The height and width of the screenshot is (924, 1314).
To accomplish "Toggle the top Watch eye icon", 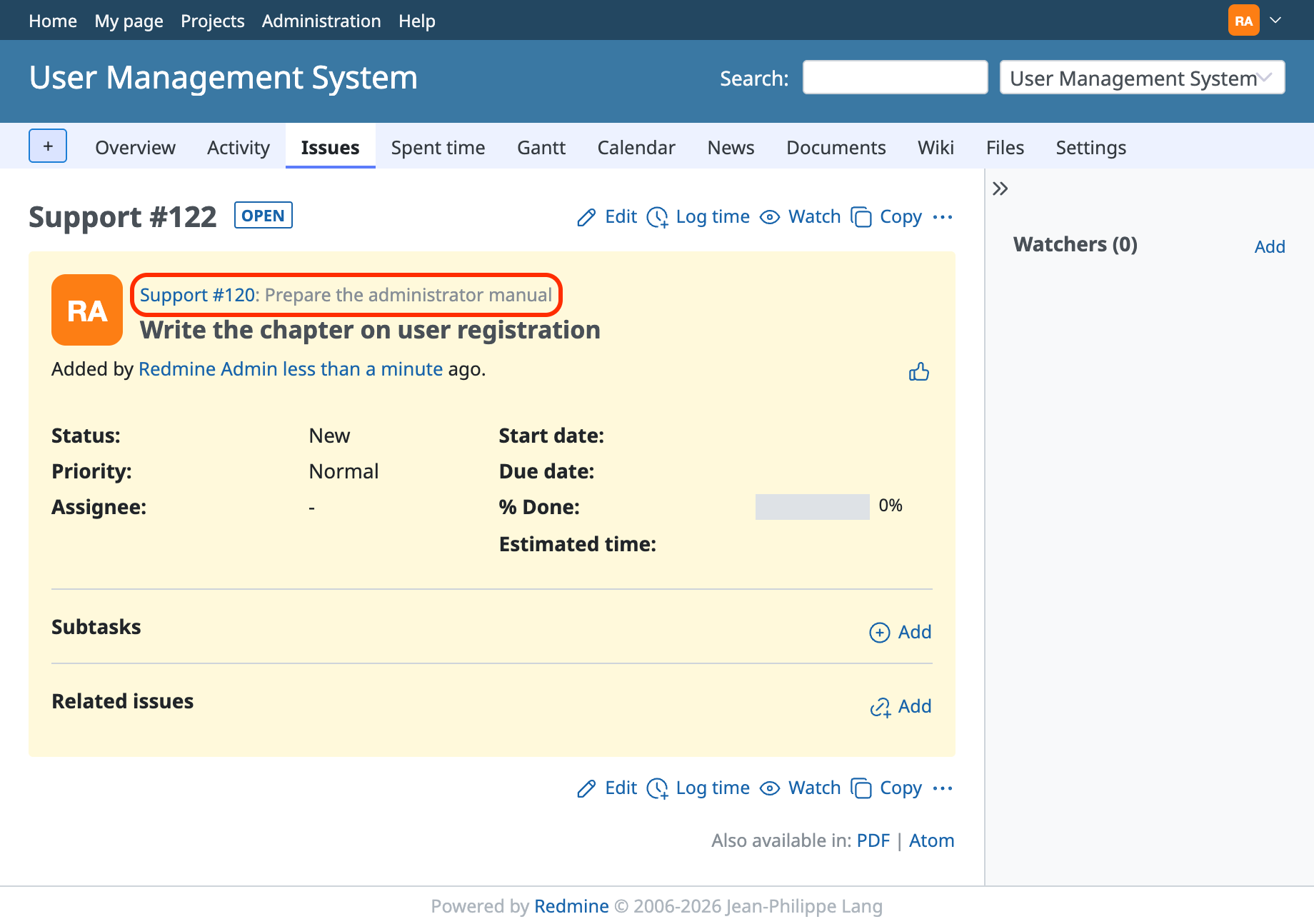I will [770, 217].
